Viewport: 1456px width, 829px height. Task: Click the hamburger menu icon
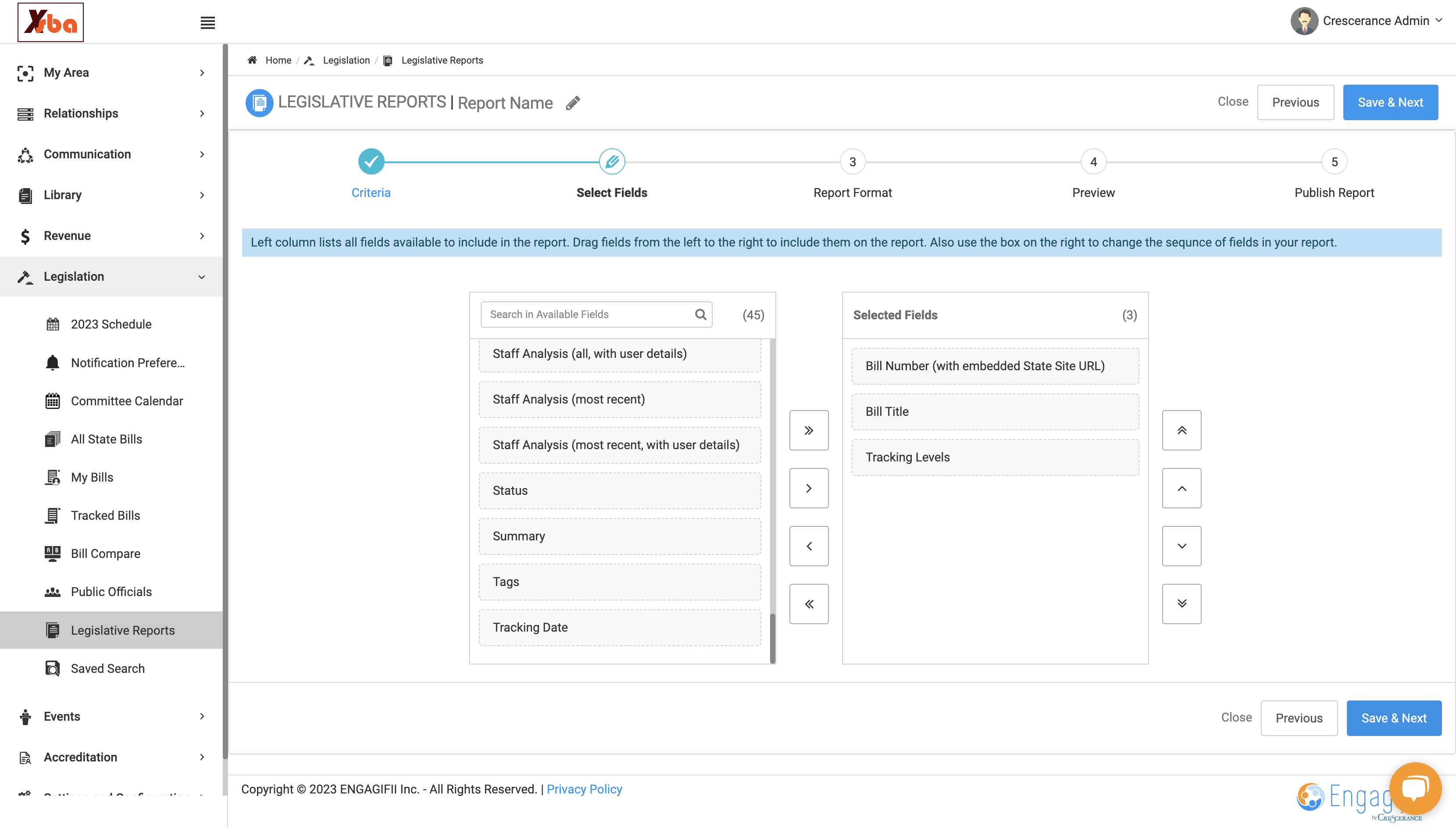pos(208,23)
